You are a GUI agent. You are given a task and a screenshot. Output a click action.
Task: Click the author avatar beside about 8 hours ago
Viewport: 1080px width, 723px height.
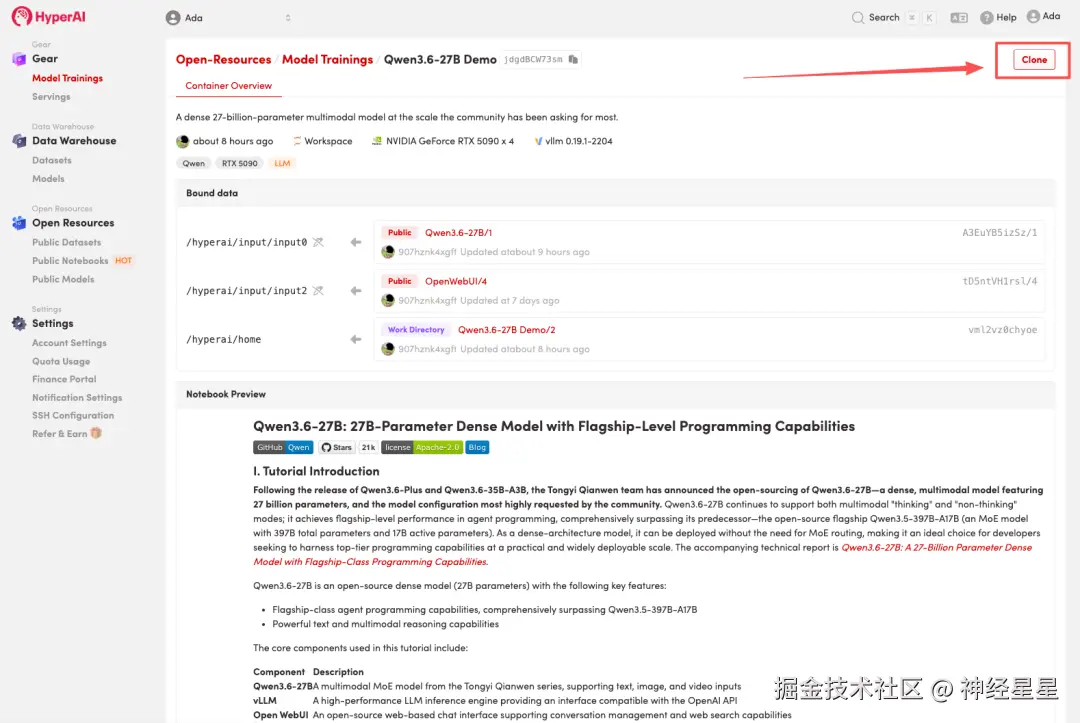coord(183,141)
